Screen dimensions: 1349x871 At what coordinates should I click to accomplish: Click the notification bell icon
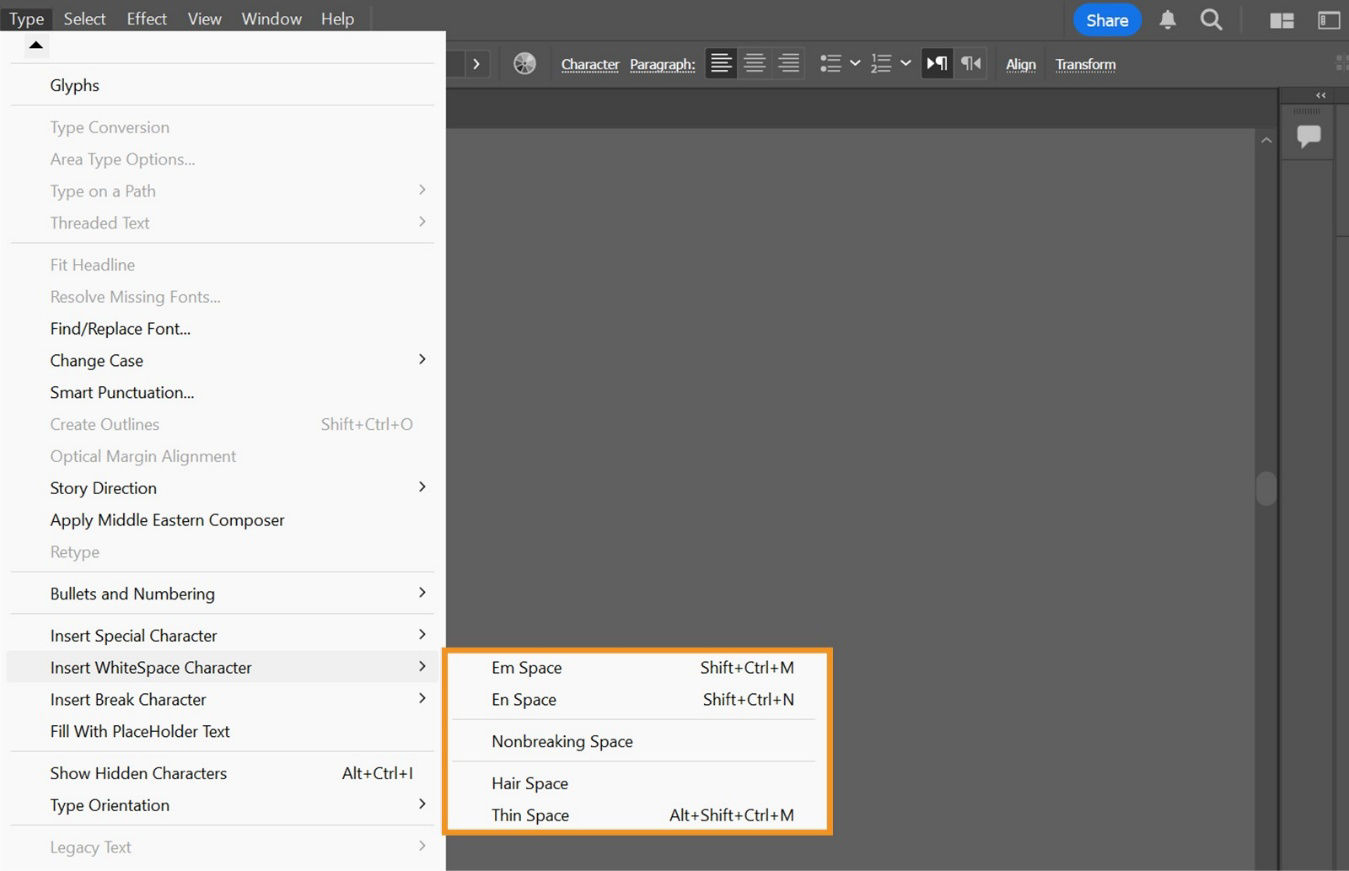[x=1167, y=19]
